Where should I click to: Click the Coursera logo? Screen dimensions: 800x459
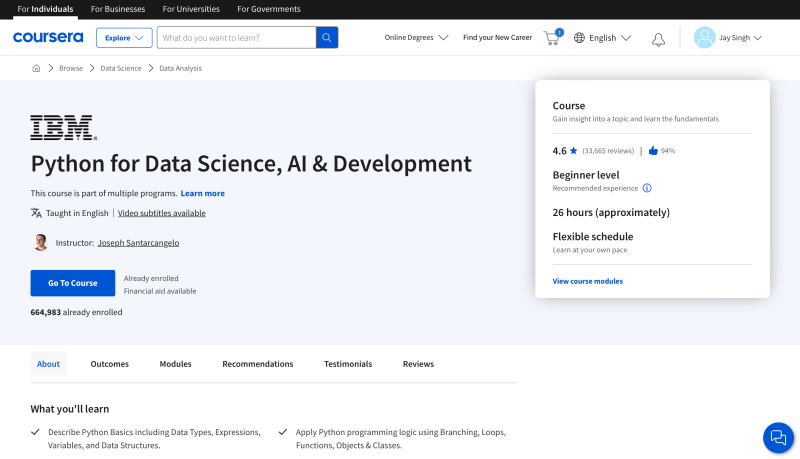48,37
